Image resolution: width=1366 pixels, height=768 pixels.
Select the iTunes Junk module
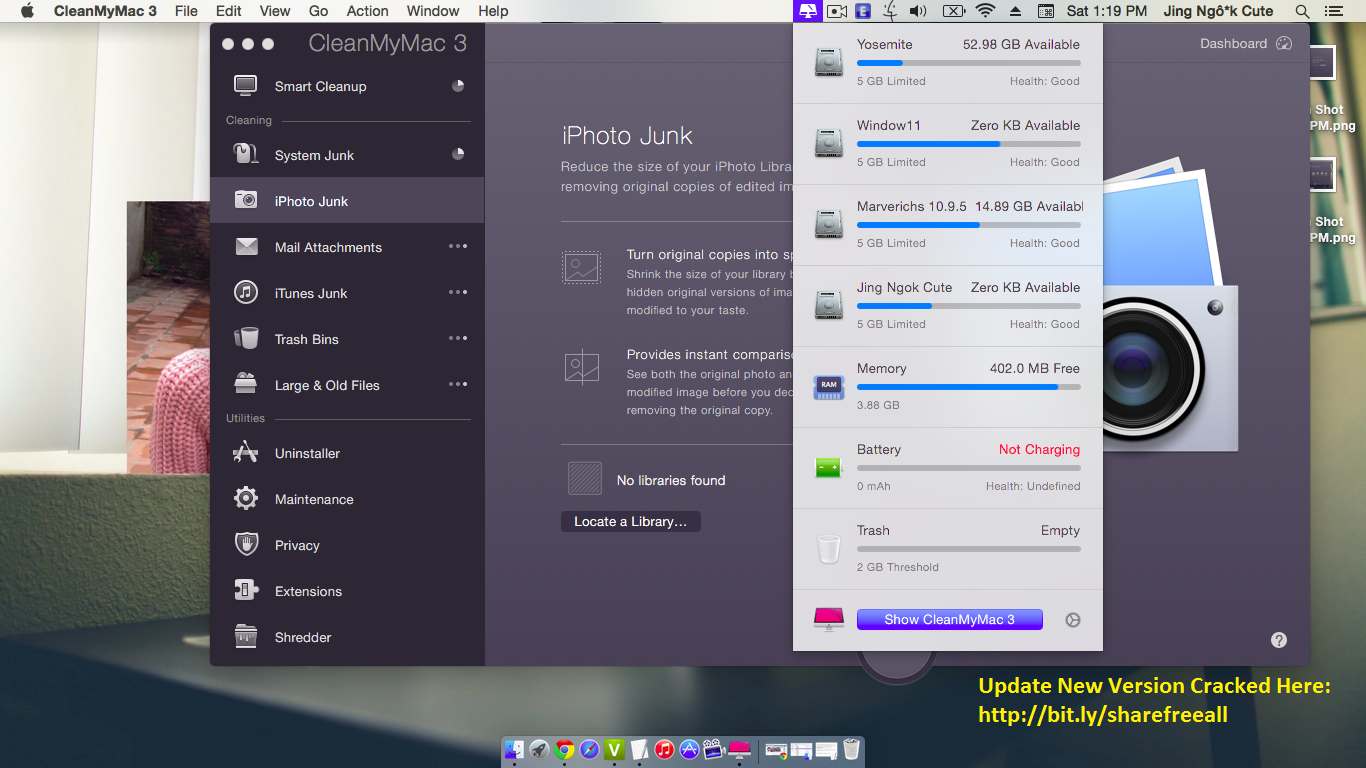point(310,292)
